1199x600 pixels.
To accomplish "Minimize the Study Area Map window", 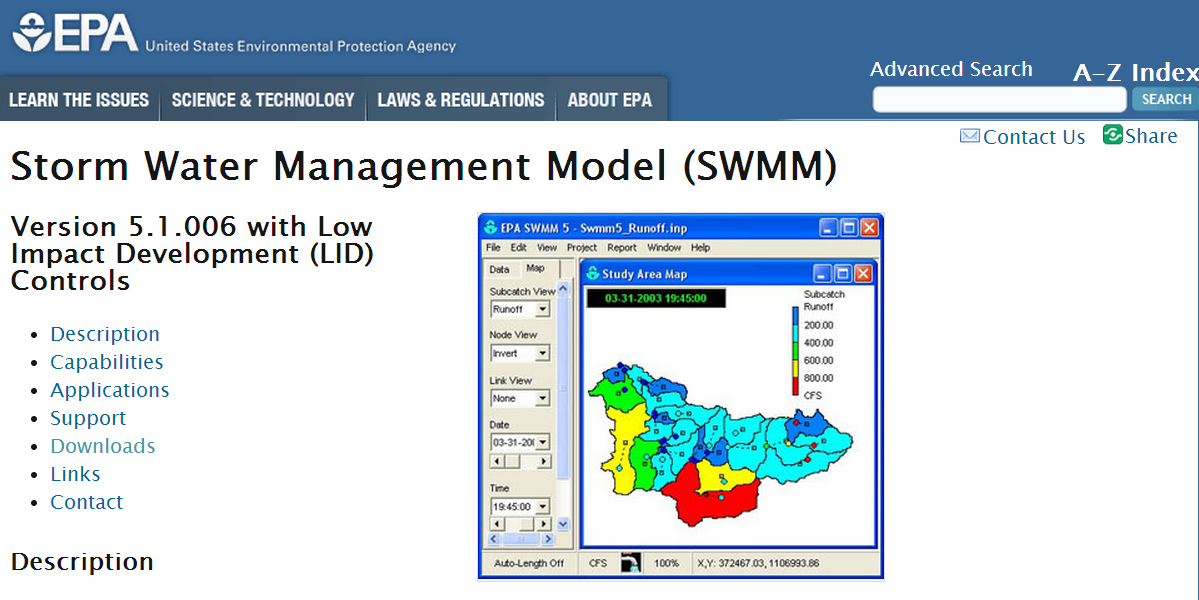I will point(822,274).
